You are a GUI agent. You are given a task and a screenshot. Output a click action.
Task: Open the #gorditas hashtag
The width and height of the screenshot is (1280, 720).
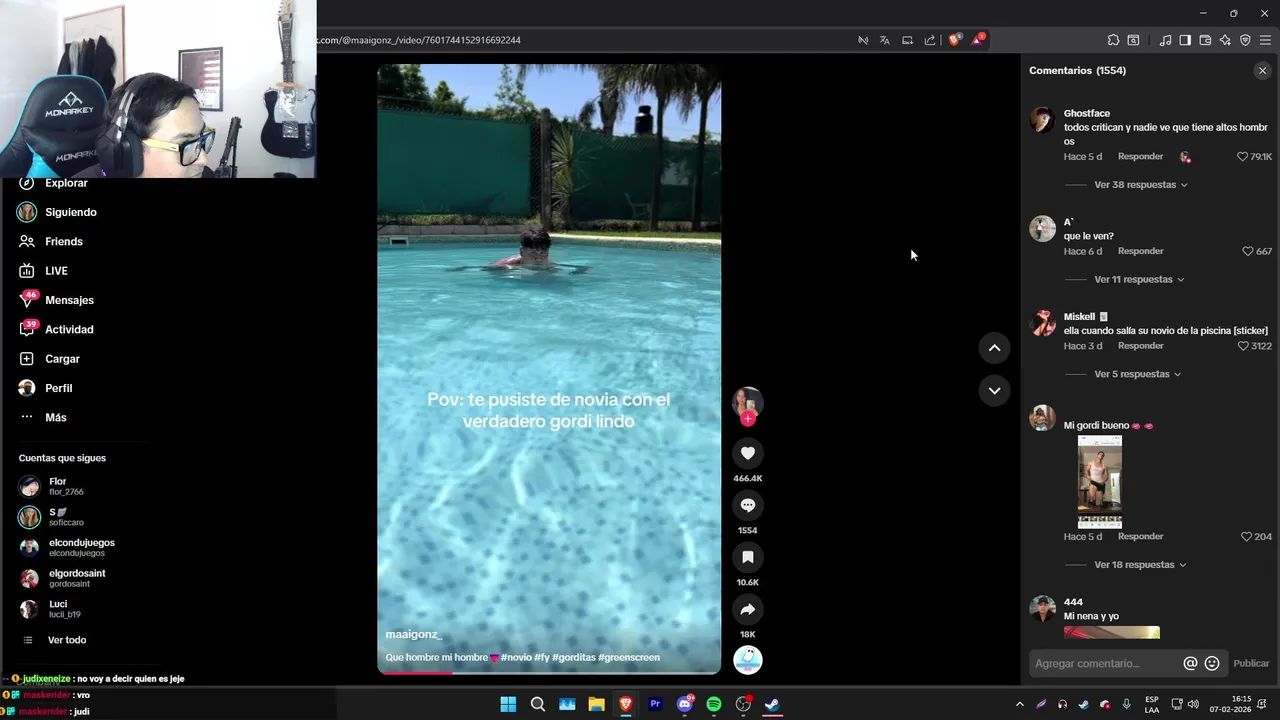coord(574,658)
